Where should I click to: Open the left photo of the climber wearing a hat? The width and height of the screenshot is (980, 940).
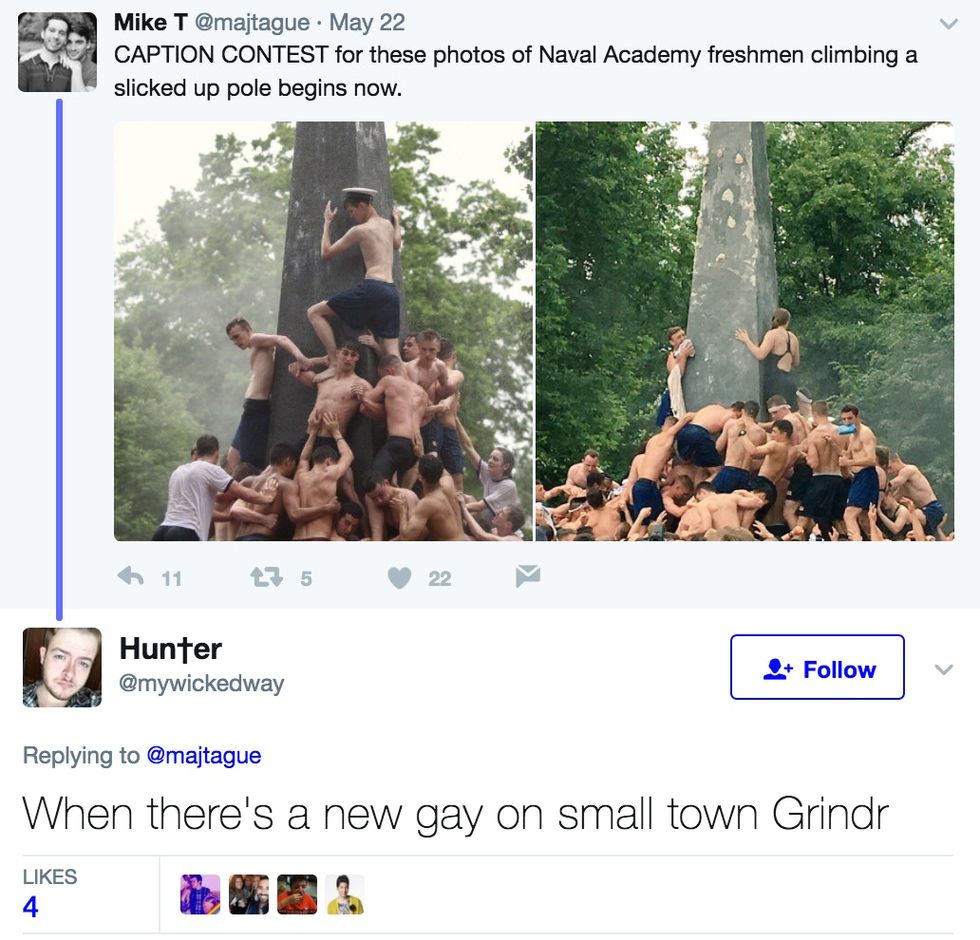pyautogui.click(x=323, y=331)
